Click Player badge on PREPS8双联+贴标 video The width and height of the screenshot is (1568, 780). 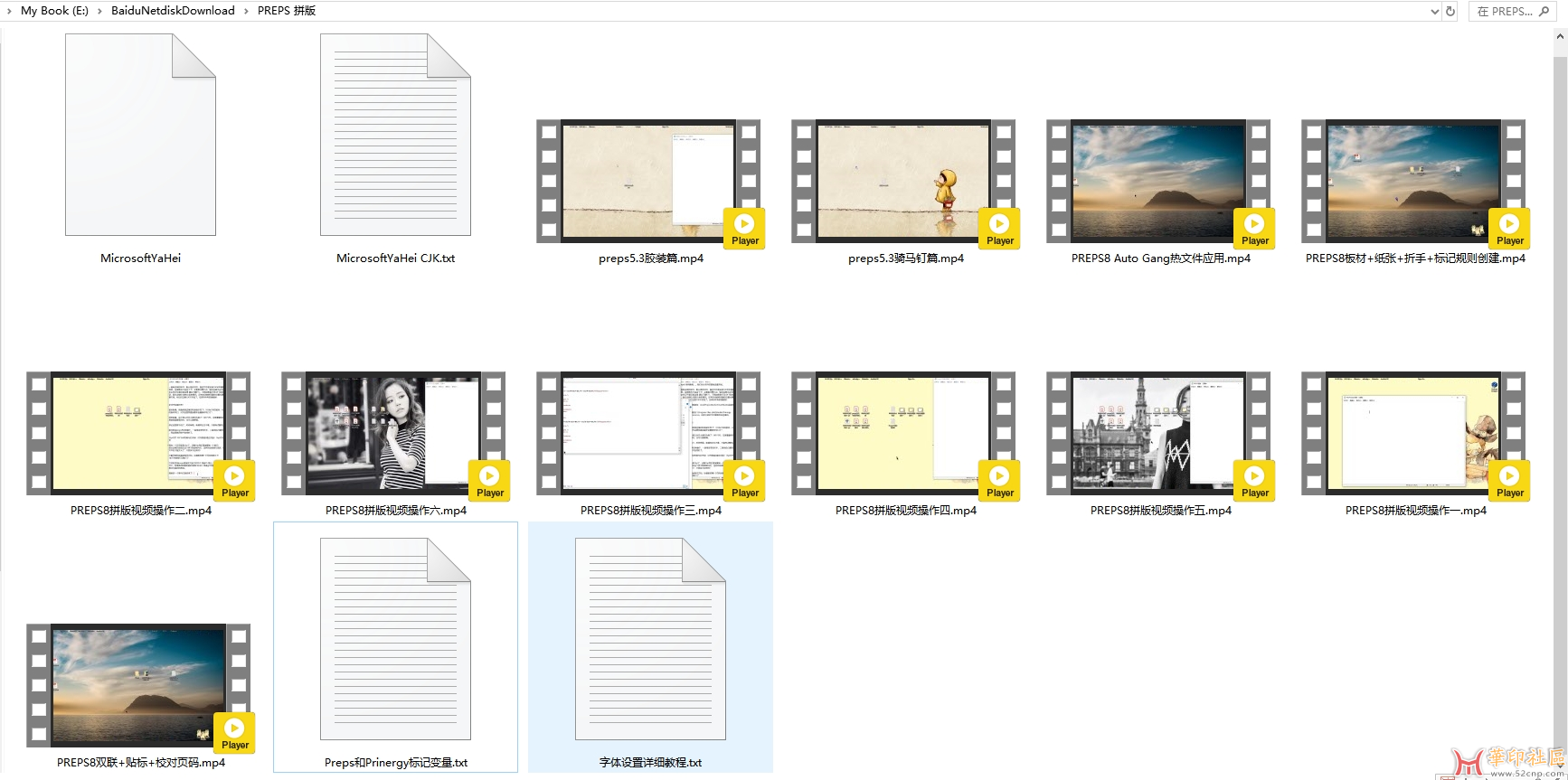coord(234,733)
